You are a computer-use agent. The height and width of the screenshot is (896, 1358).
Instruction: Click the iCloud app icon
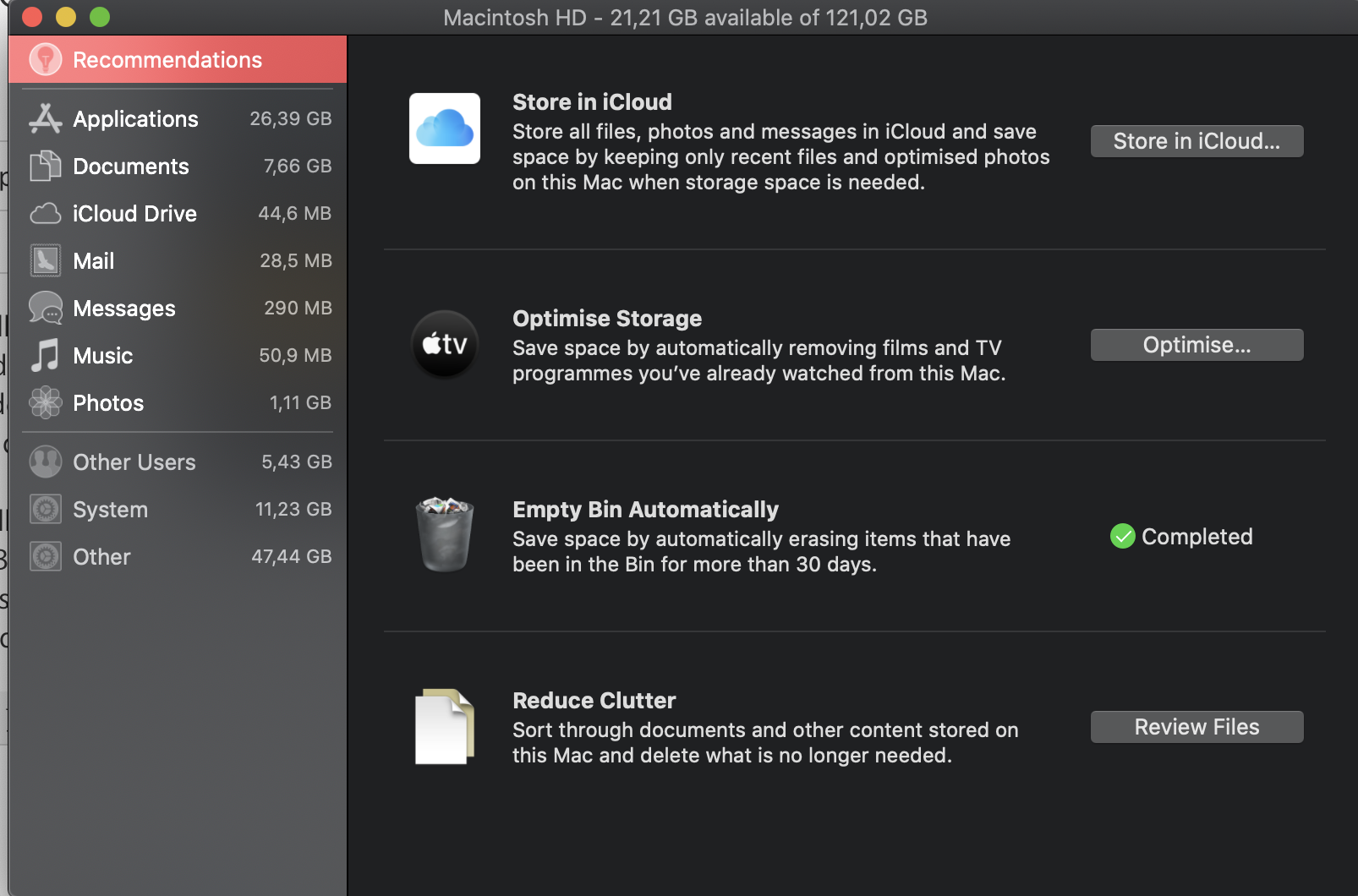[445, 128]
